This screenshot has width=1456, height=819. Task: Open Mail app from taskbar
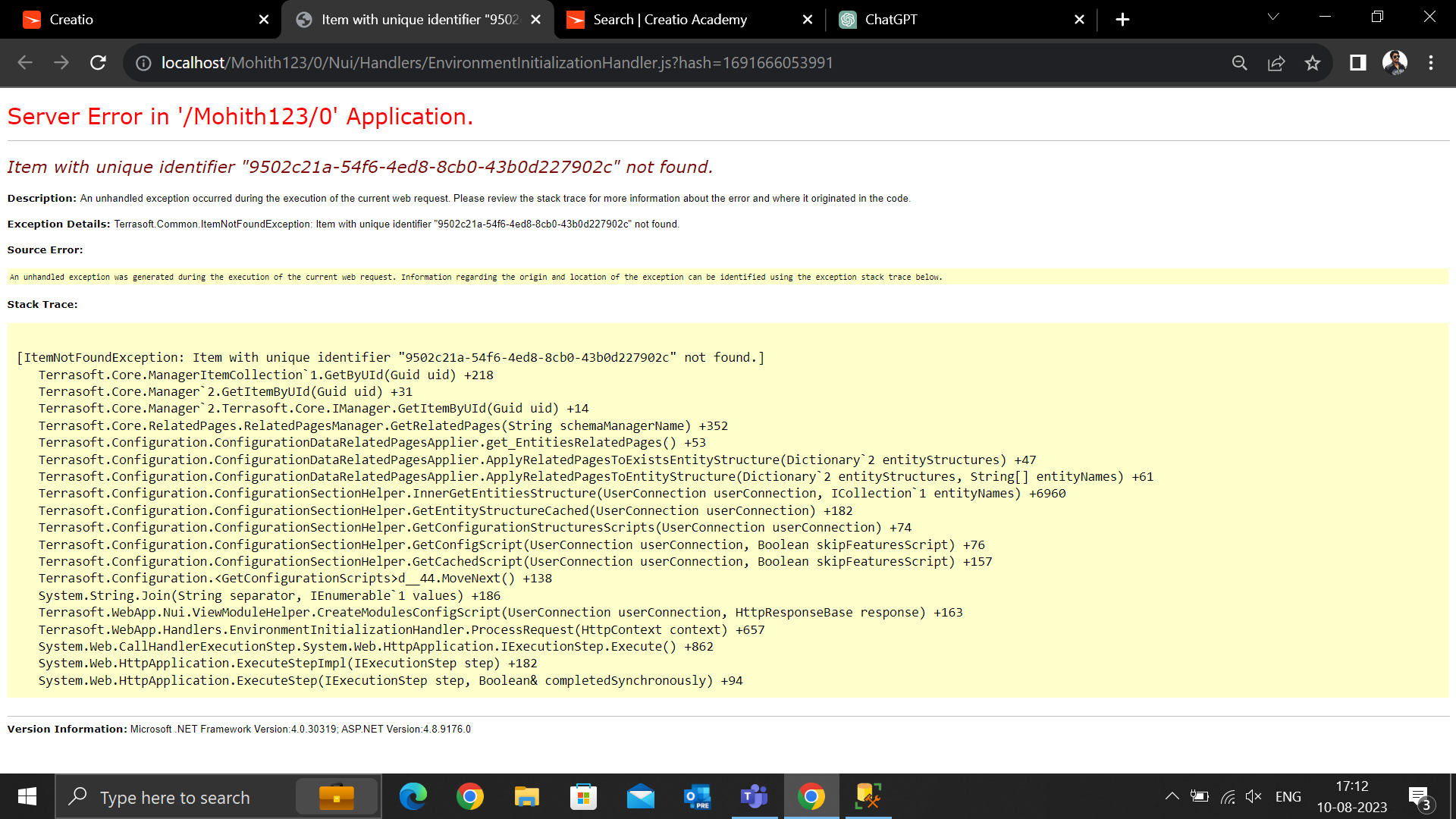pyautogui.click(x=641, y=797)
